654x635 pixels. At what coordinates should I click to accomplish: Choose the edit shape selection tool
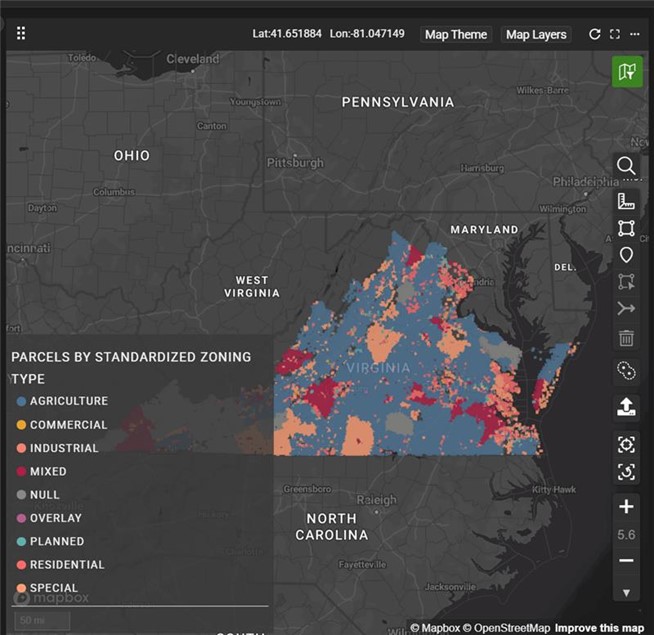click(626, 282)
